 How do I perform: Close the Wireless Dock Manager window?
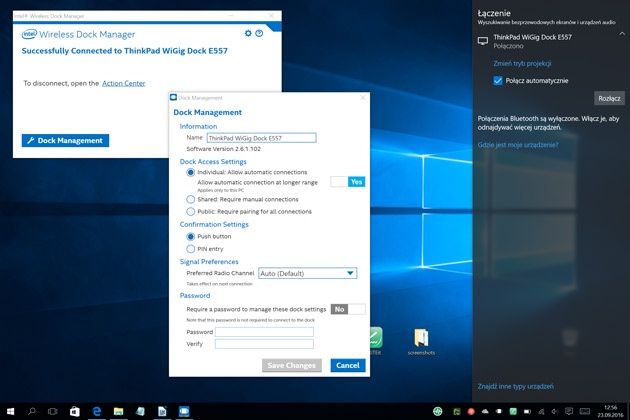click(271, 16)
